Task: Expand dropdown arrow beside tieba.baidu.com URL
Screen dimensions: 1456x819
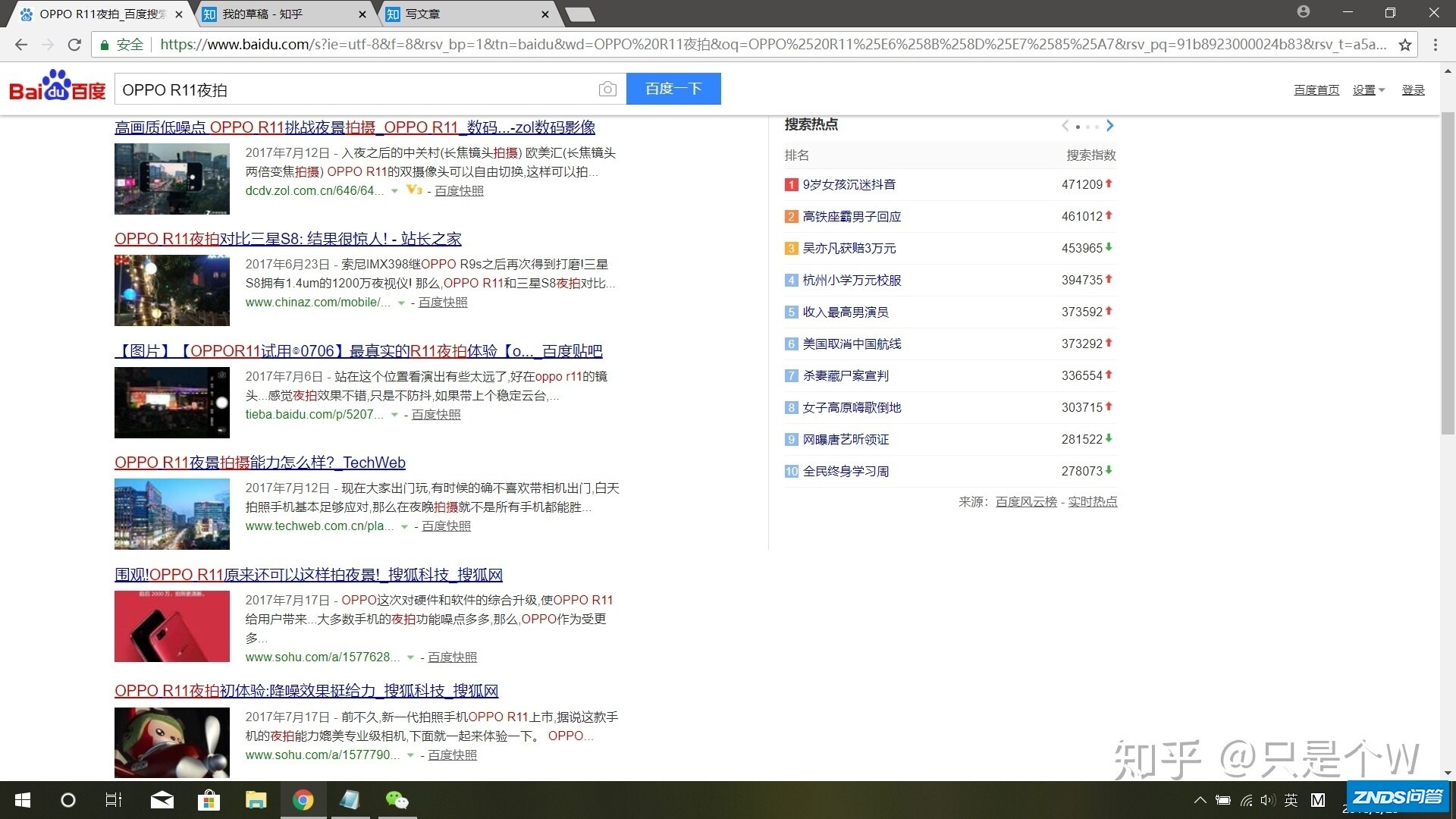Action: pos(394,415)
